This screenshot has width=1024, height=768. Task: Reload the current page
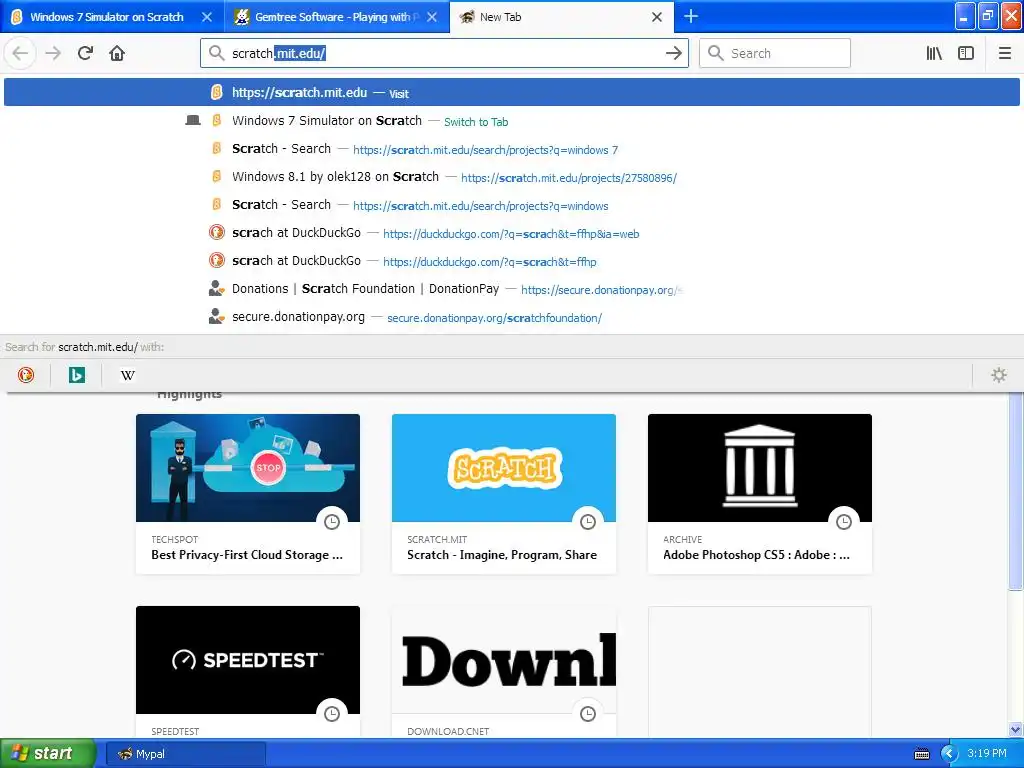pyautogui.click(x=85, y=53)
